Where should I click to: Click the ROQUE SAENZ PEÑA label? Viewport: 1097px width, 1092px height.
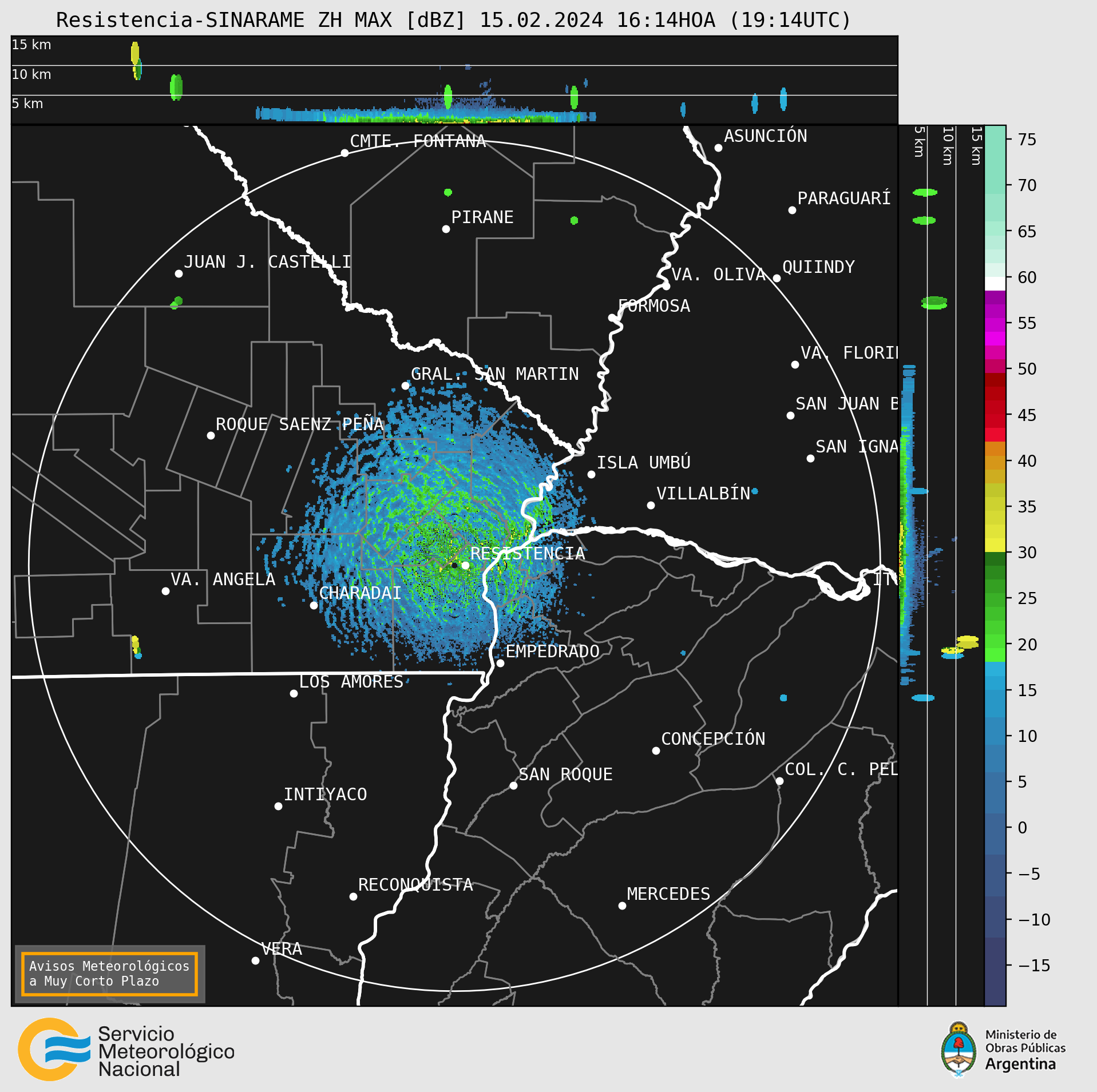[x=299, y=424]
